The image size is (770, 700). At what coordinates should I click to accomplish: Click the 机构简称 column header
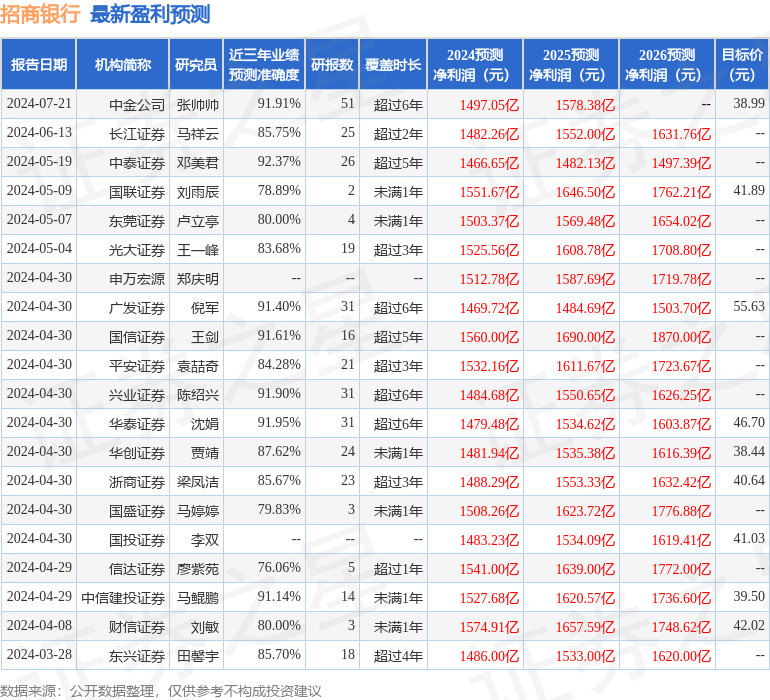pos(123,65)
